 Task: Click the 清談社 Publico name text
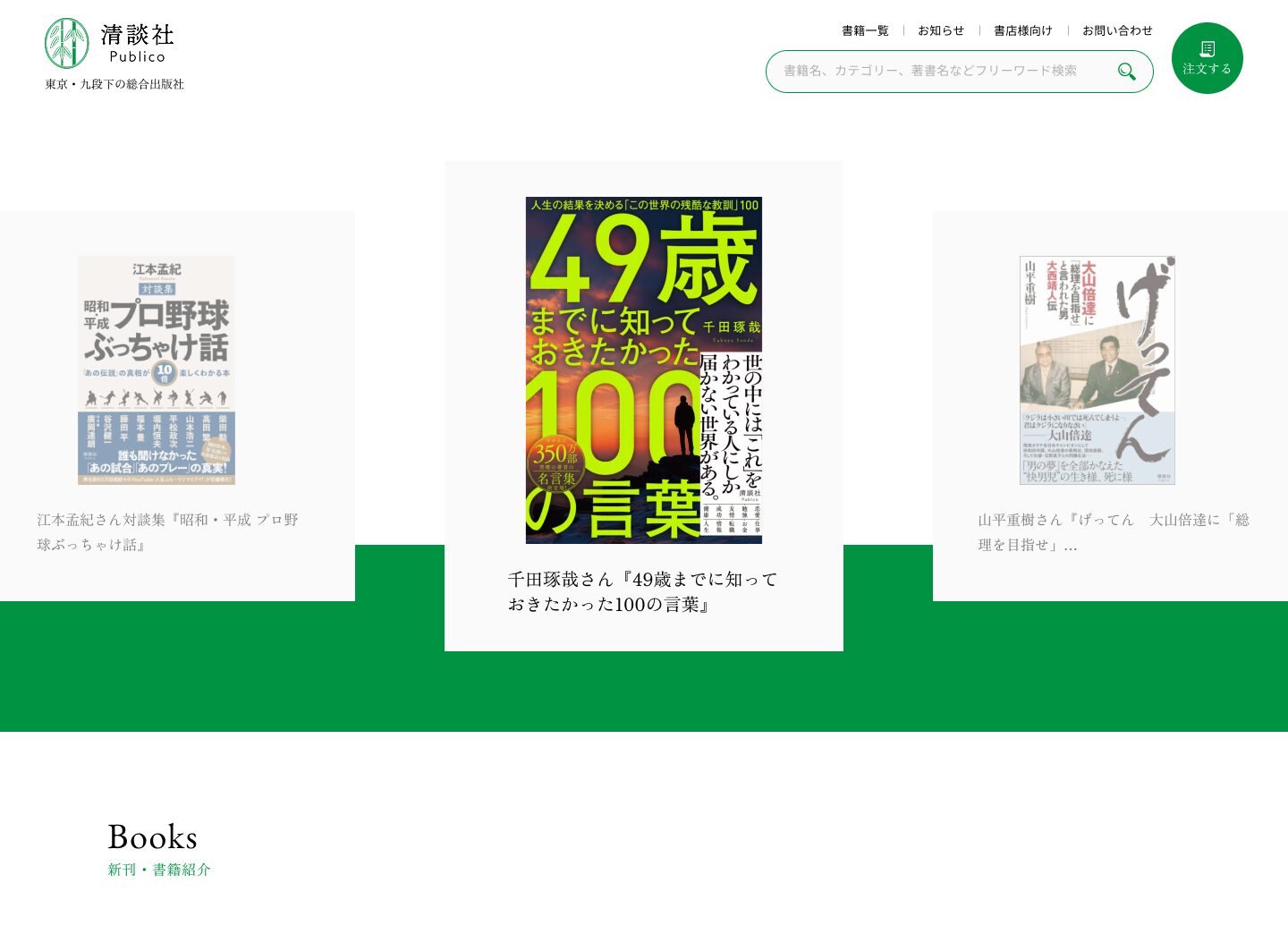click(137, 44)
